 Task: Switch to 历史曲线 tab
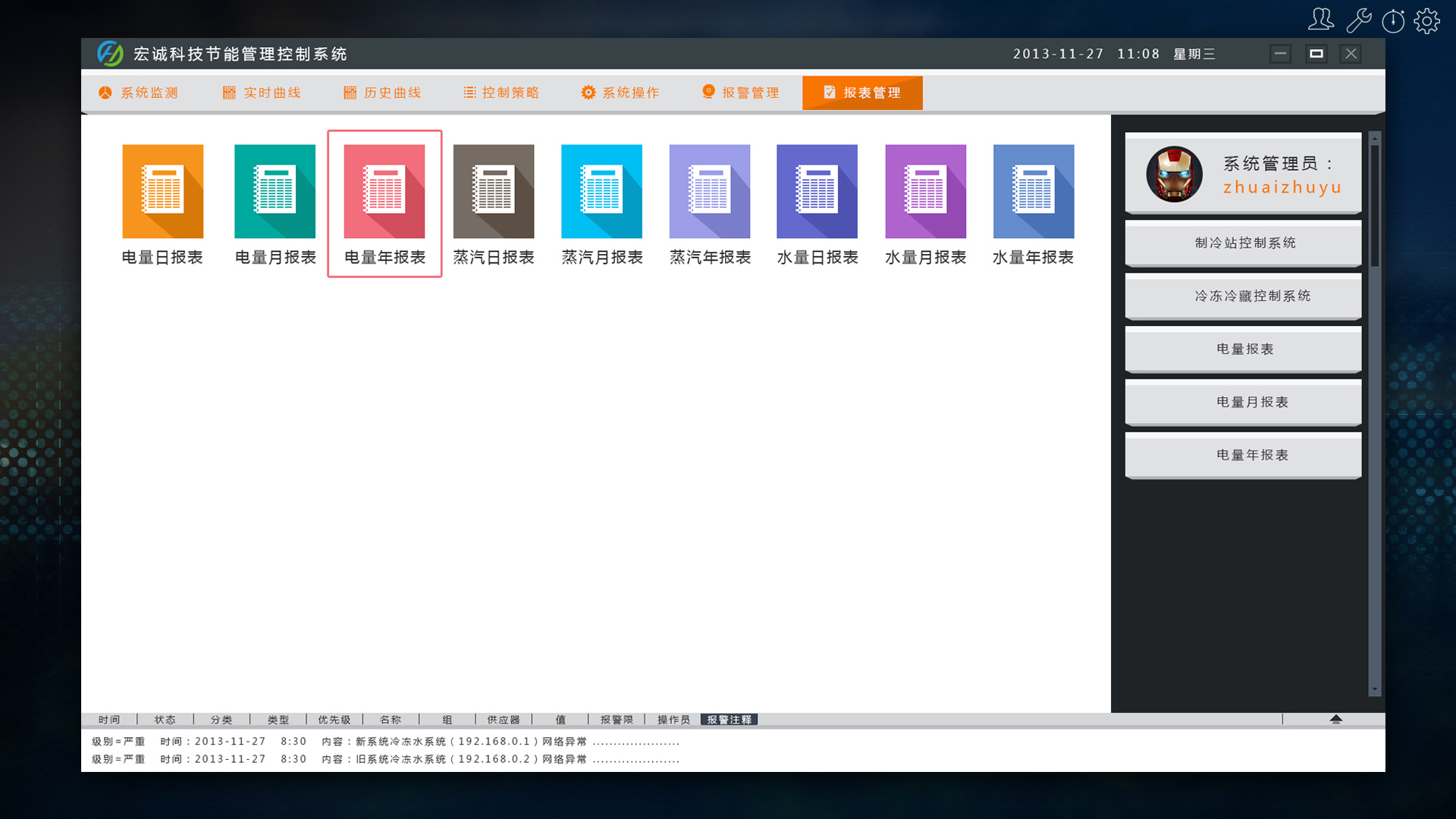tap(382, 93)
